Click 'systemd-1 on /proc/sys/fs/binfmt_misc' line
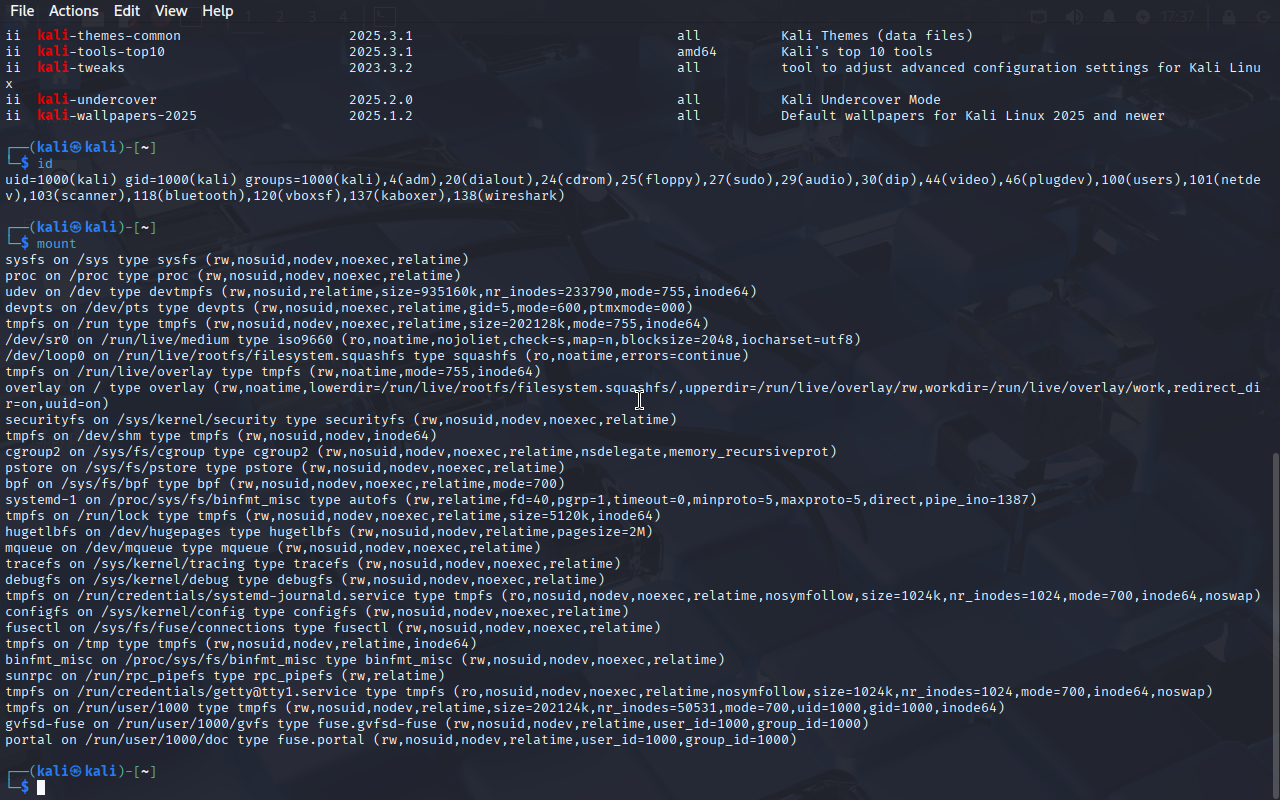The width and height of the screenshot is (1280, 800). pos(521,500)
